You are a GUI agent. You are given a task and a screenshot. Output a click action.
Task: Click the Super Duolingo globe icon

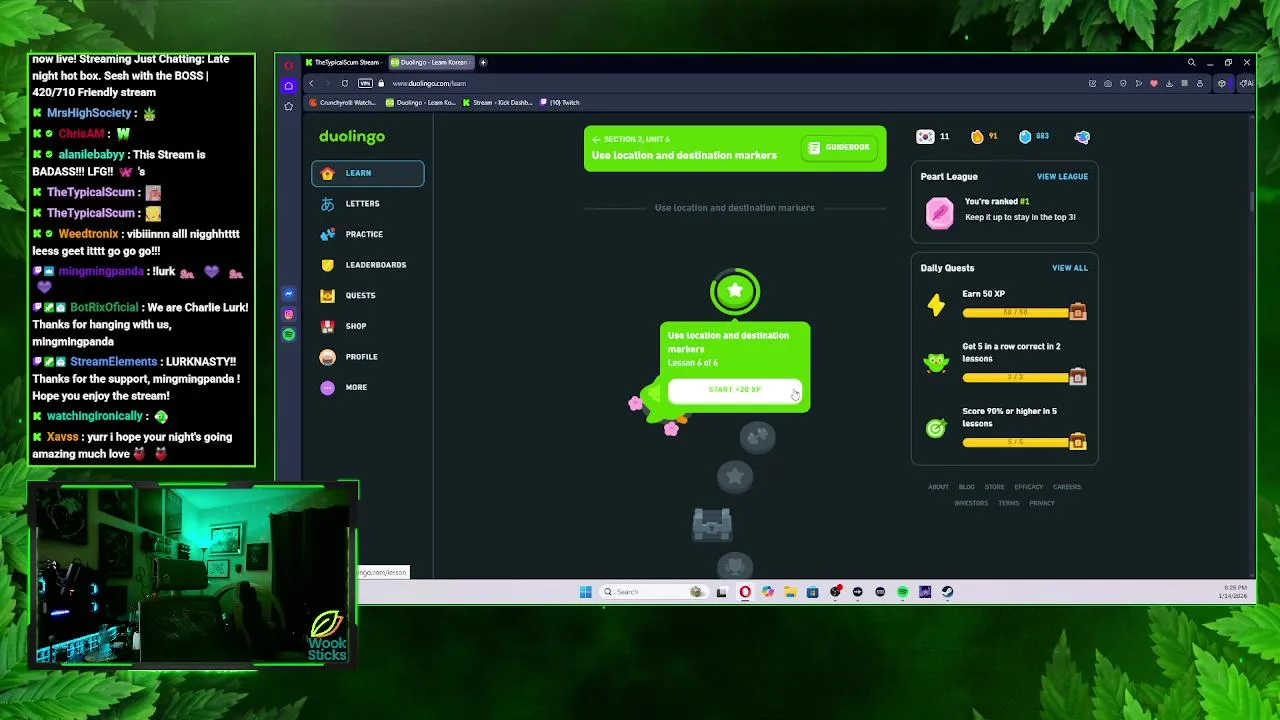point(1082,137)
